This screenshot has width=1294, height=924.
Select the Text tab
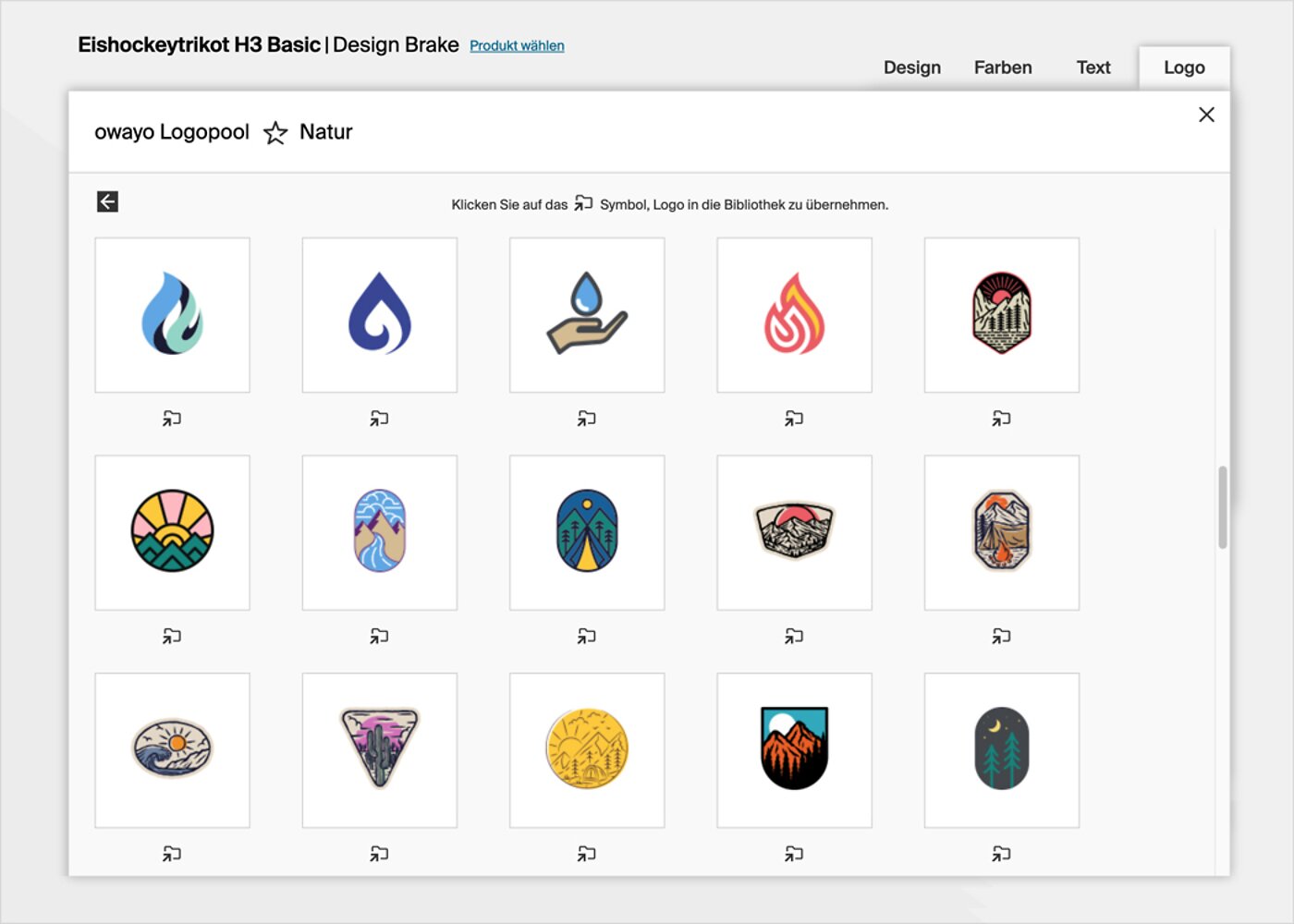point(1093,67)
